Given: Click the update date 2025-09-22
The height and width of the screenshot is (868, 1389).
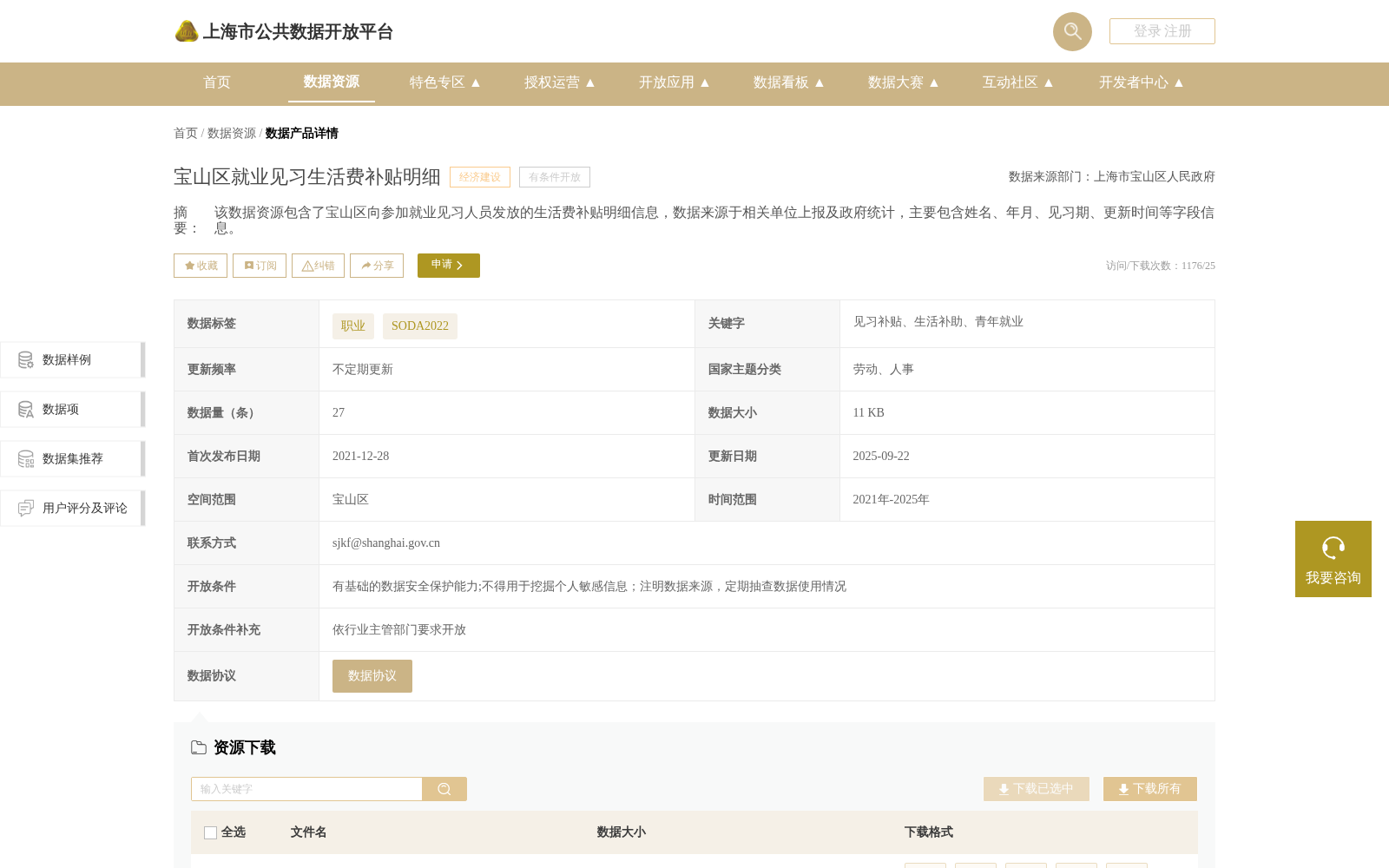Looking at the screenshot, I should (x=881, y=457).
